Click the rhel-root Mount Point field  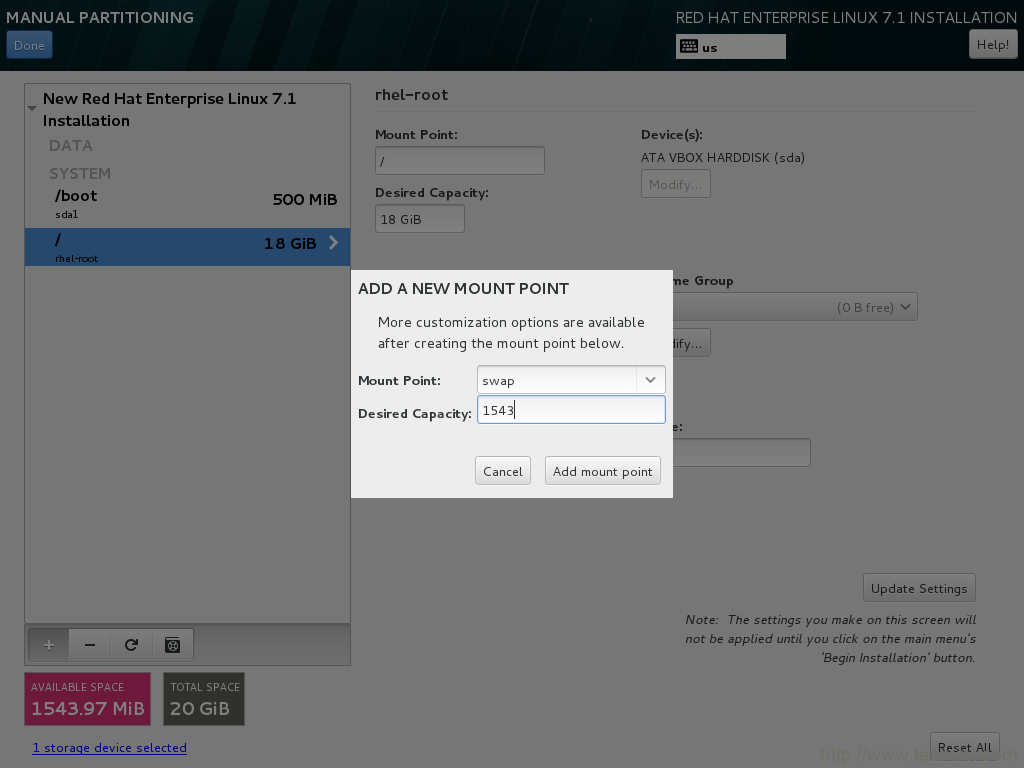(x=460, y=161)
